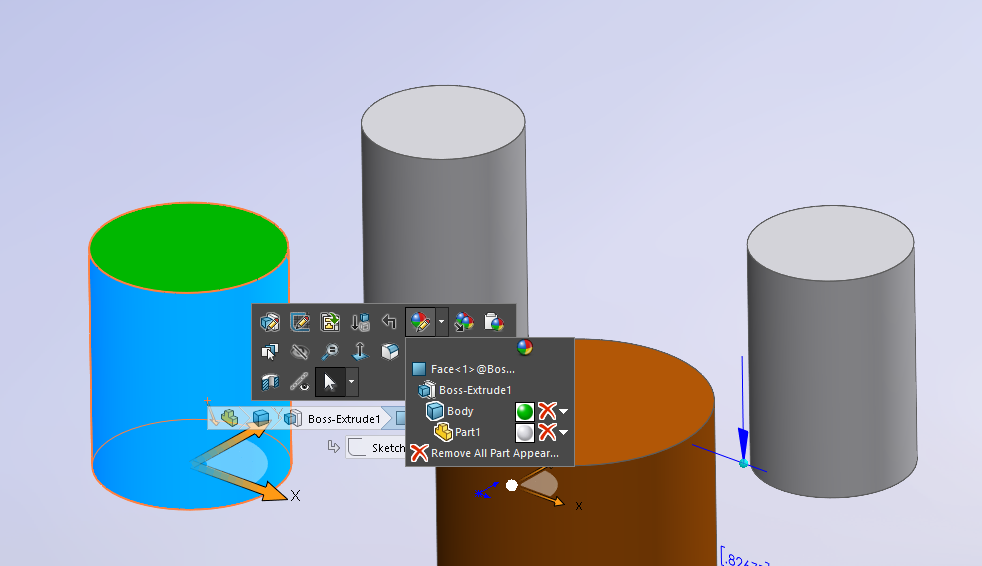This screenshot has height=566, width=982.
Task: Open the Appearances edit icon
Action: coord(420,322)
